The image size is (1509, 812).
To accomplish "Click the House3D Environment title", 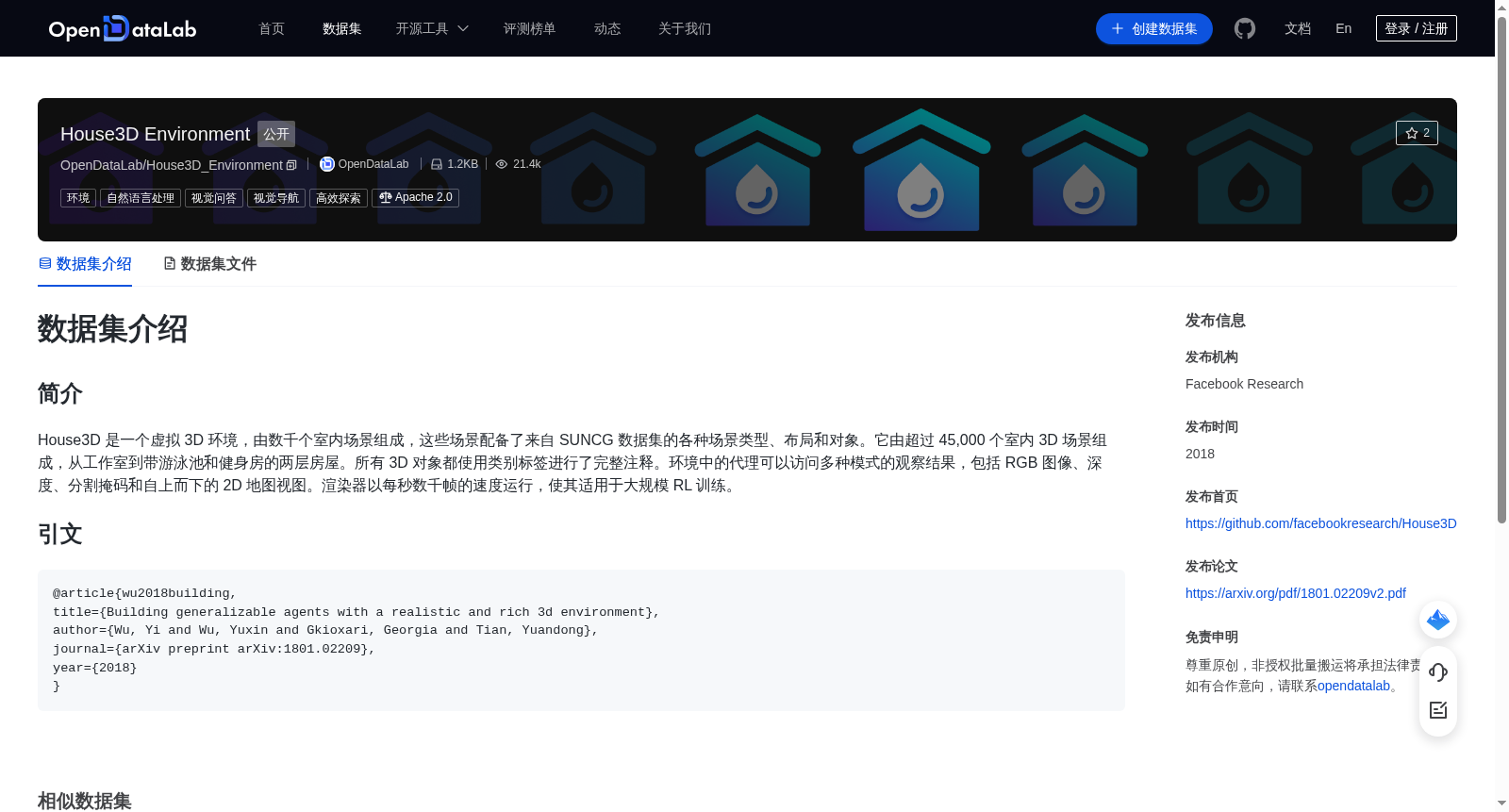I will pos(155,134).
